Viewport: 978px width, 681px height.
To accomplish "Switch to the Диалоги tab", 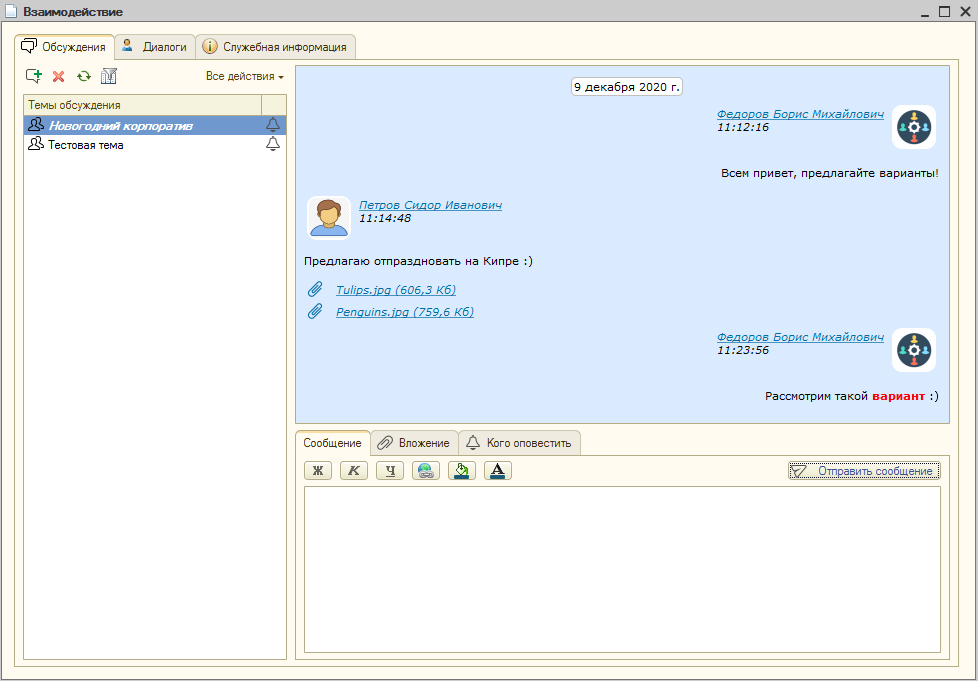I will pos(154,46).
